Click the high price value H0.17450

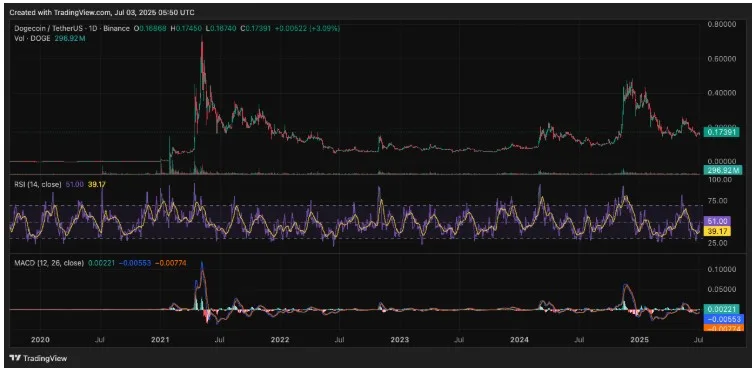pyautogui.click(x=187, y=29)
